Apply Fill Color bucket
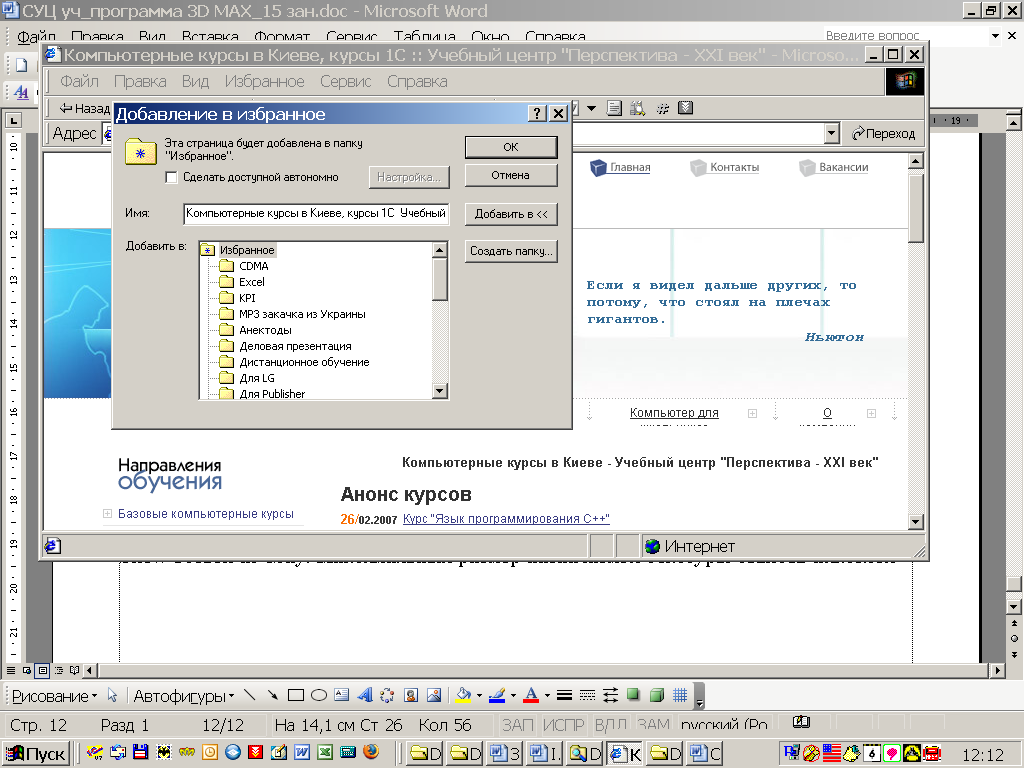The image size is (1024, 768). [464, 696]
